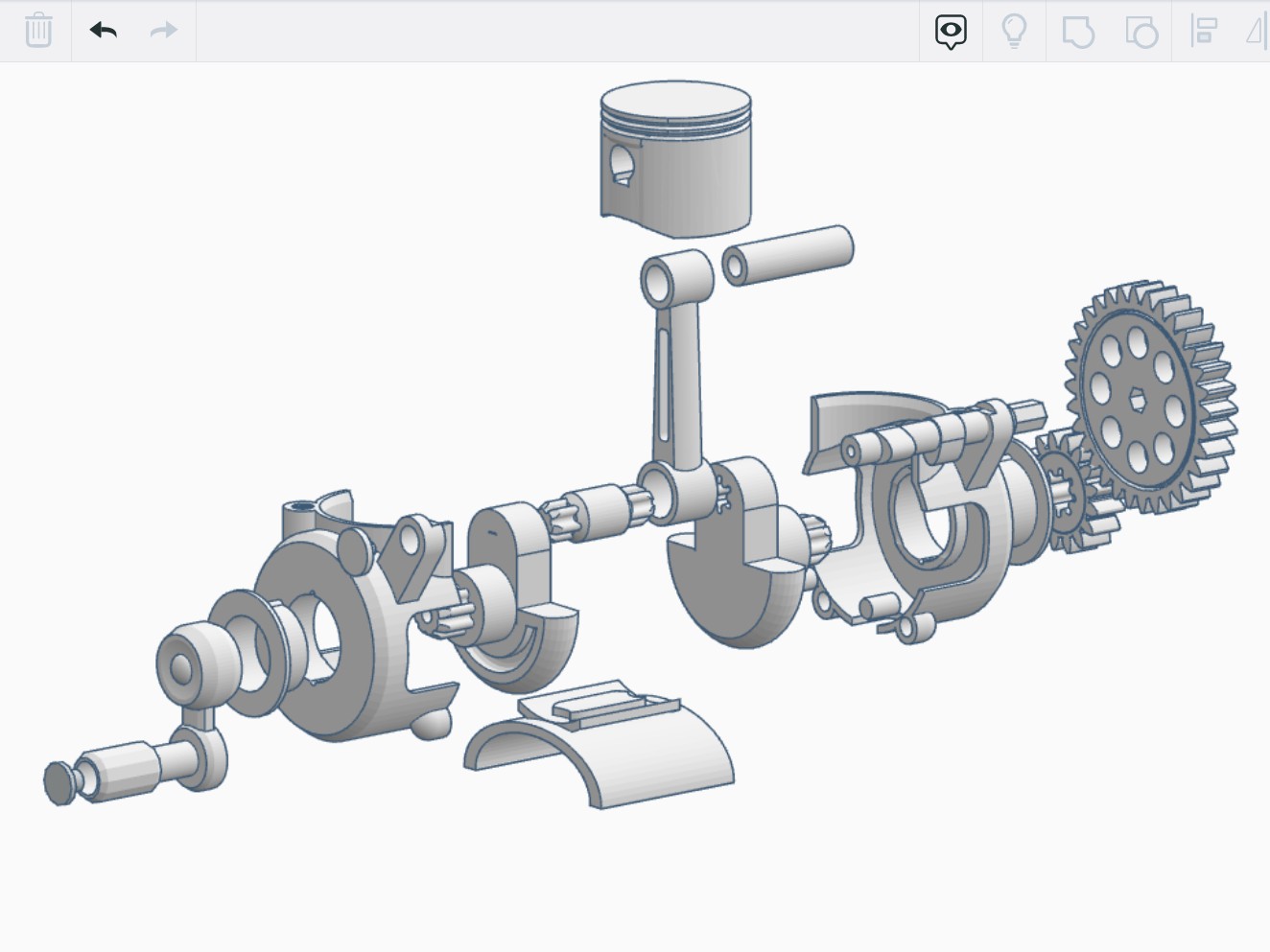Image resolution: width=1270 pixels, height=952 pixels.
Task: Group shapes using the Group icon
Action: 1078,30
